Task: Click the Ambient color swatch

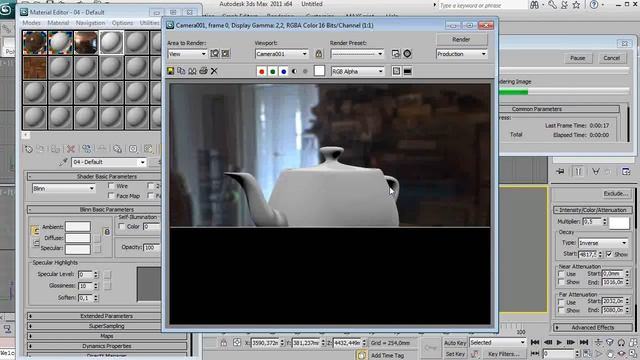Action: [x=78, y=227]
